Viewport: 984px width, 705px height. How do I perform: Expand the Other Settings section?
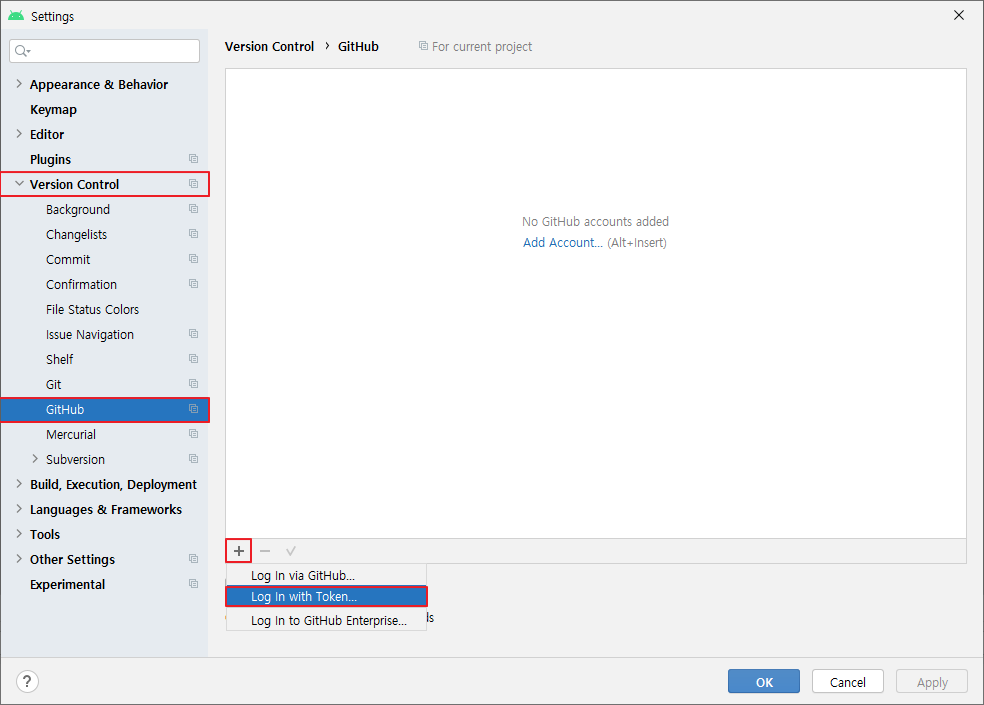point(19,559)
